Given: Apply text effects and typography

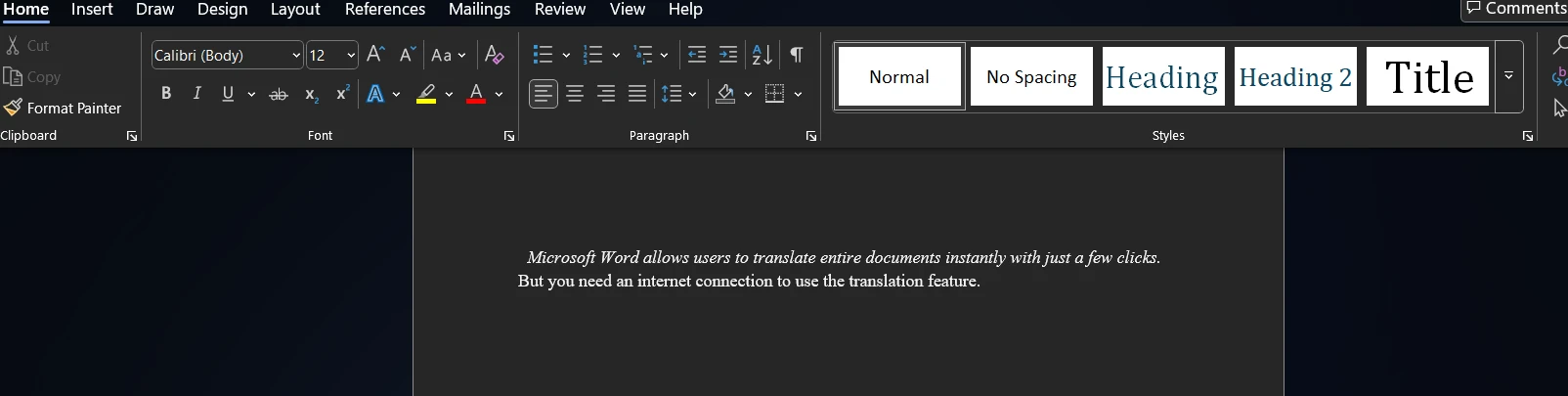Looking at the screenshot, I should 375,94.
